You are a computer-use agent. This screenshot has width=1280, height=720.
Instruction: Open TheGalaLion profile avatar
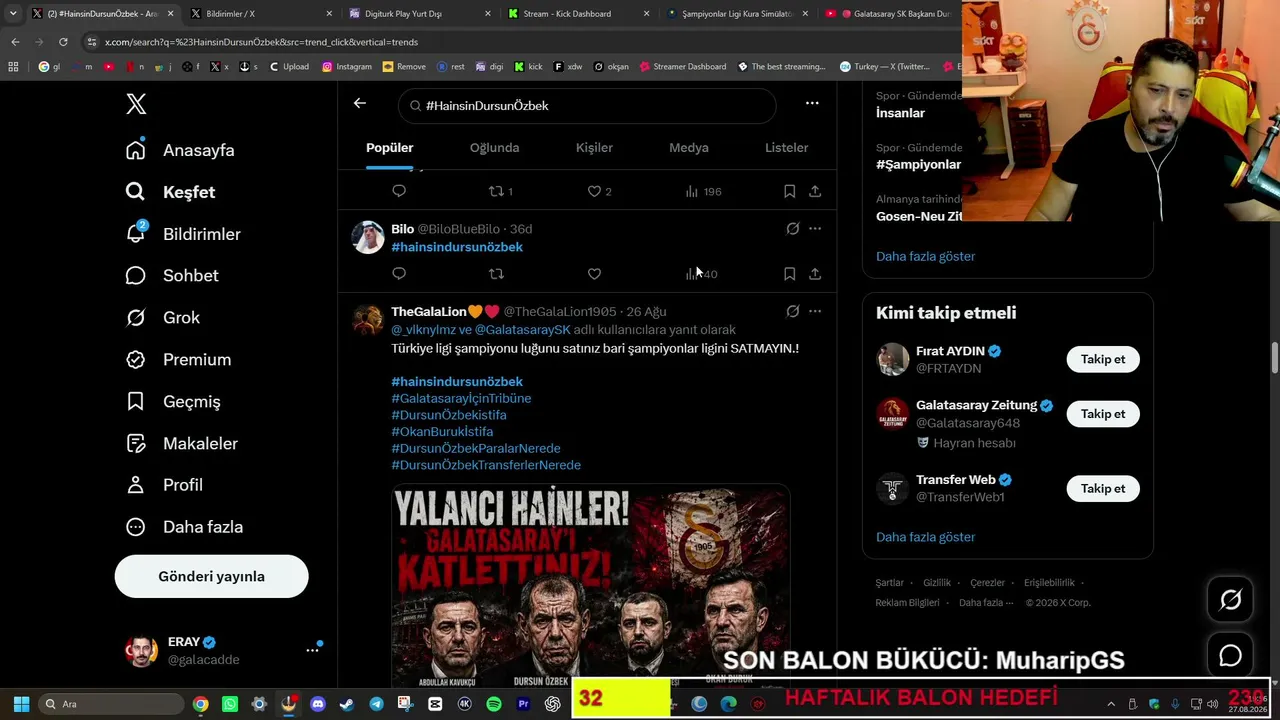click(x=368, y=320)
